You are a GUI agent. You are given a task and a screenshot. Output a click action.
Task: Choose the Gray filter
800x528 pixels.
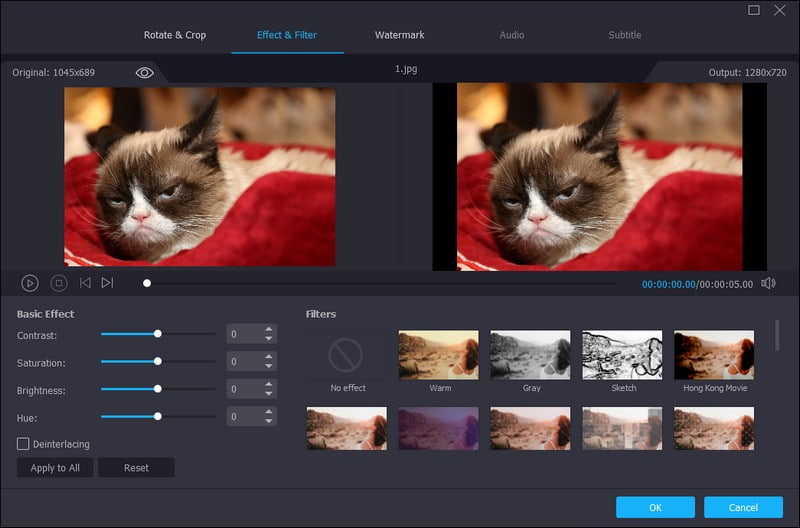coord(530,355)
